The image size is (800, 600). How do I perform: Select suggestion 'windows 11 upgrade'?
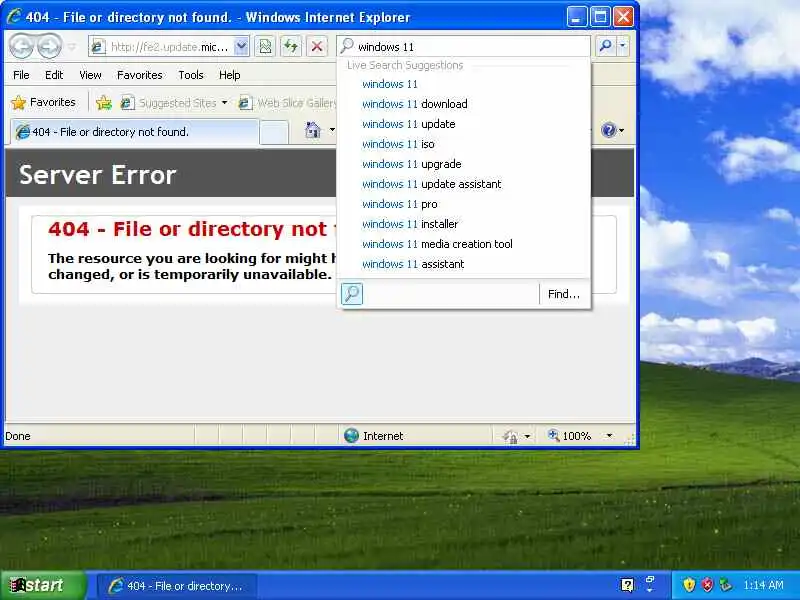pos(463,164)
